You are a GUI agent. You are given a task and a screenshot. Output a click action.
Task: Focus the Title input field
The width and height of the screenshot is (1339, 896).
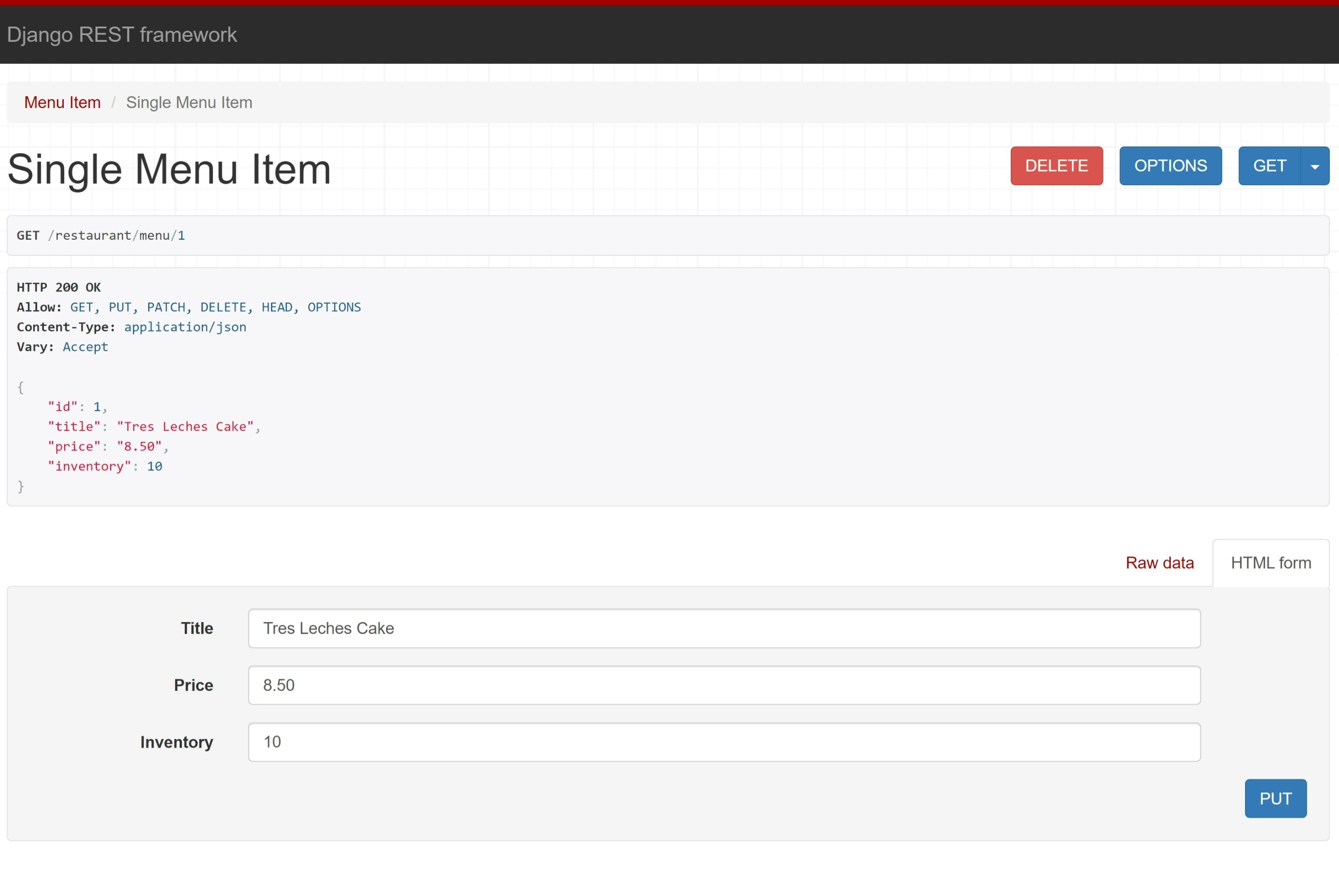pyautogui.click(x=723, y=628)
